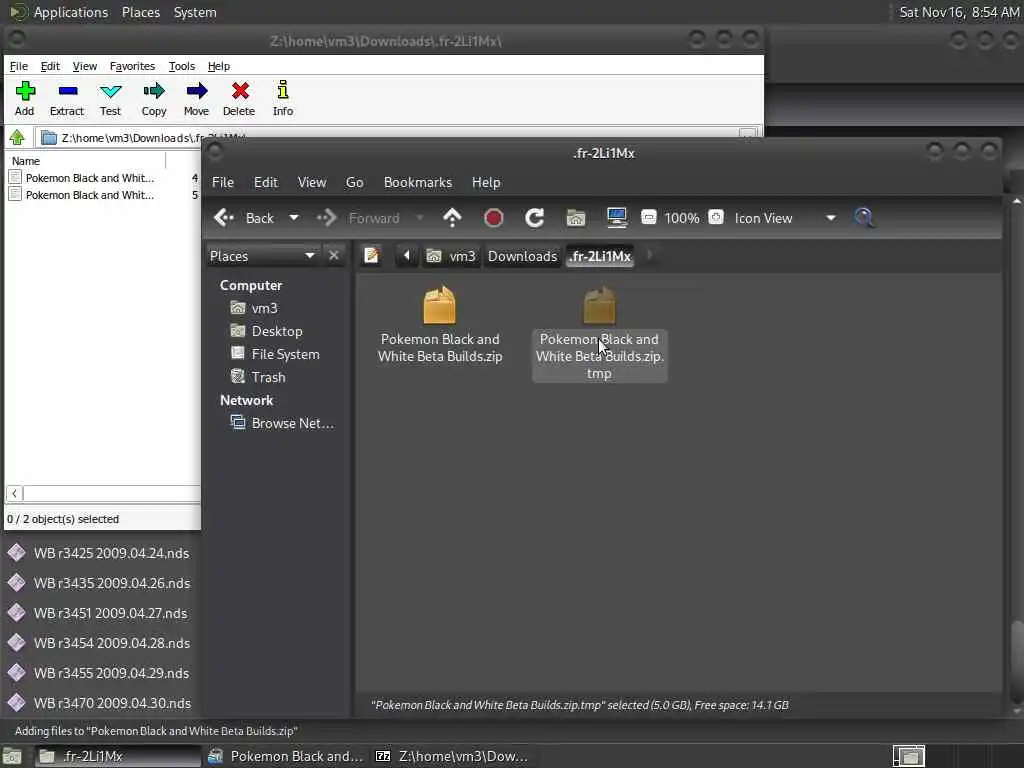This screenshot has height=768, width=1024.
Task: Open Edit menu in file manager
Action: click(266, 182)
